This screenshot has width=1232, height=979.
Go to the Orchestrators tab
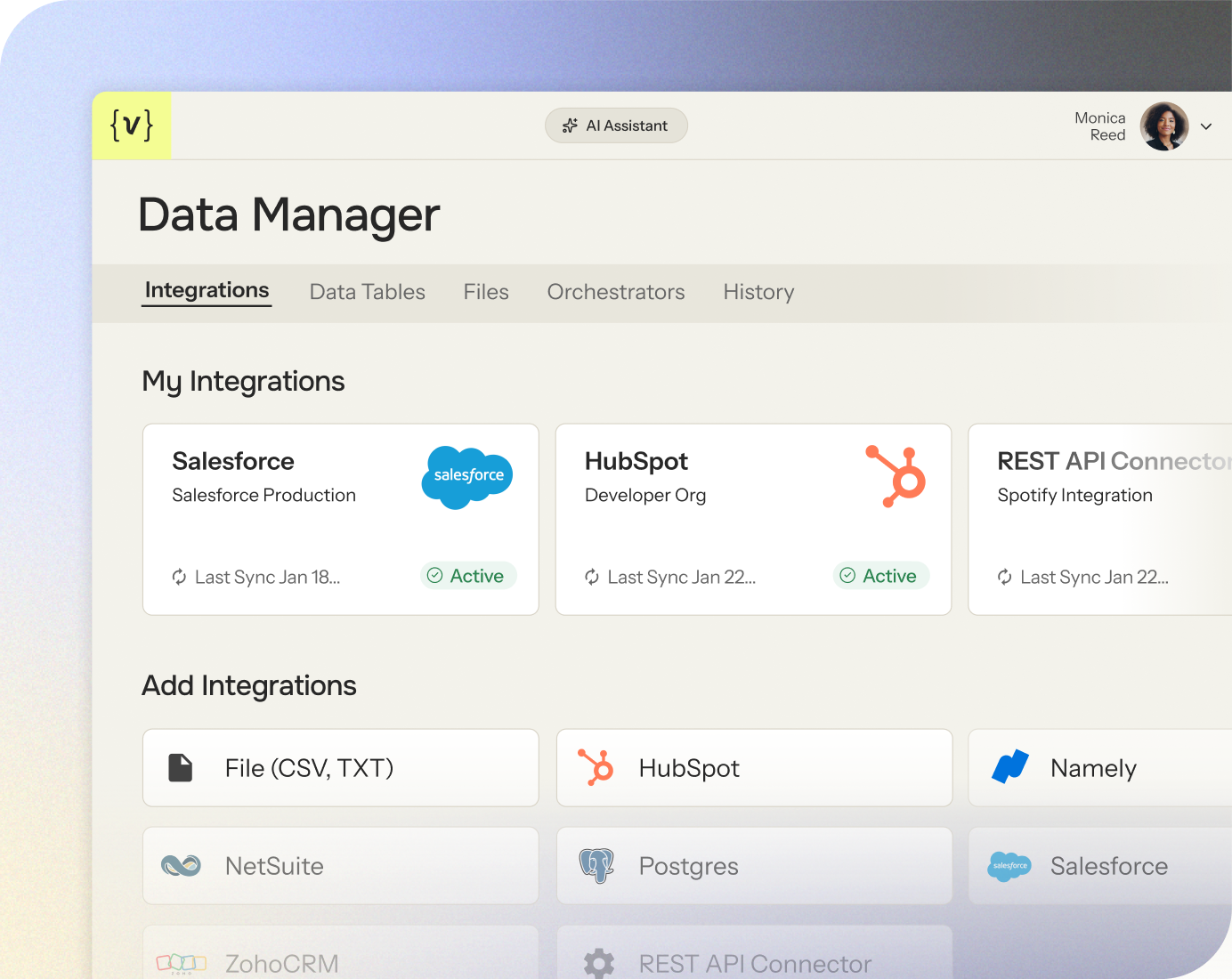point(616,292)
